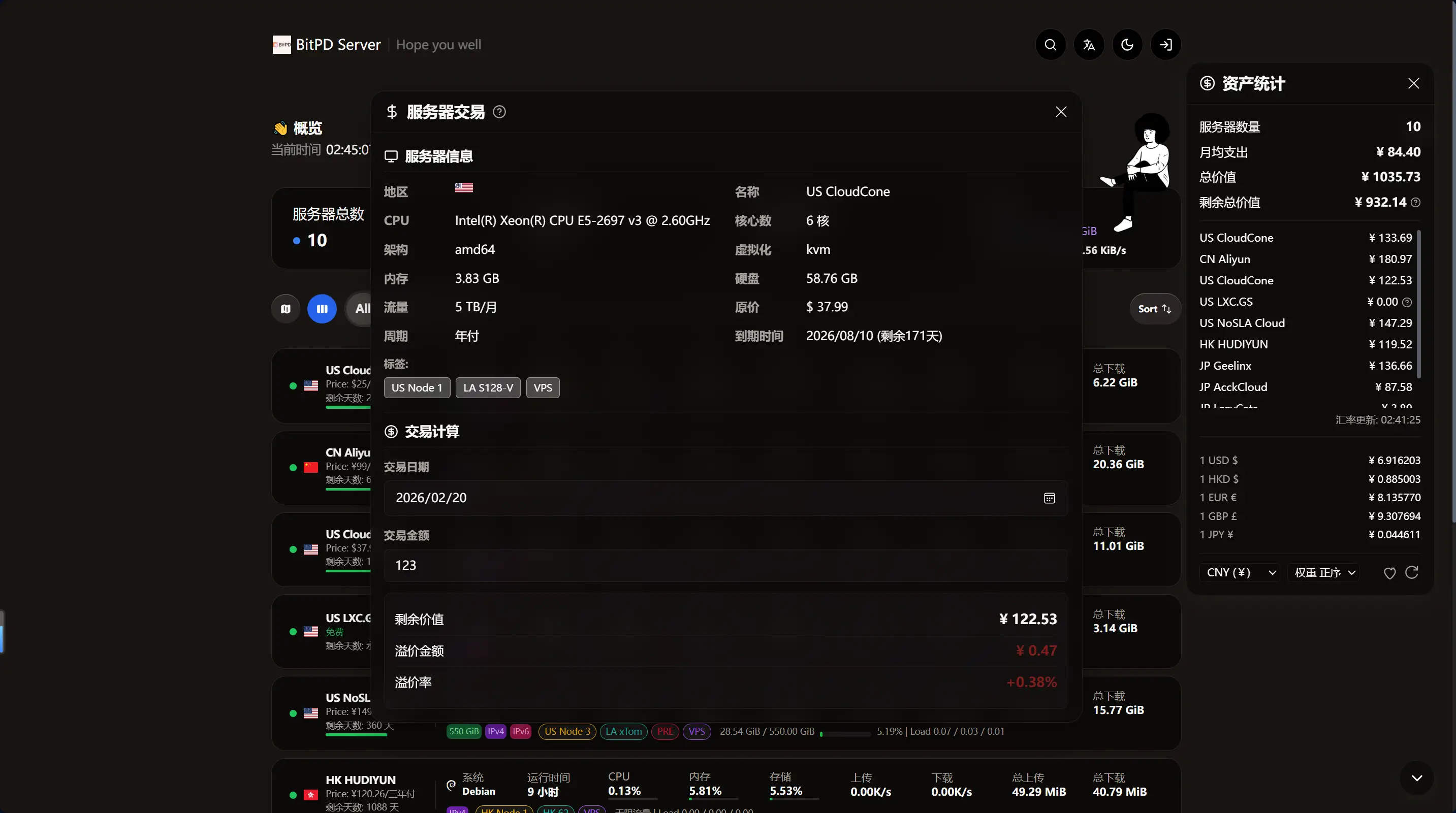Refresh exchange rates with circular arrow icon

(x=1411, y=572)
